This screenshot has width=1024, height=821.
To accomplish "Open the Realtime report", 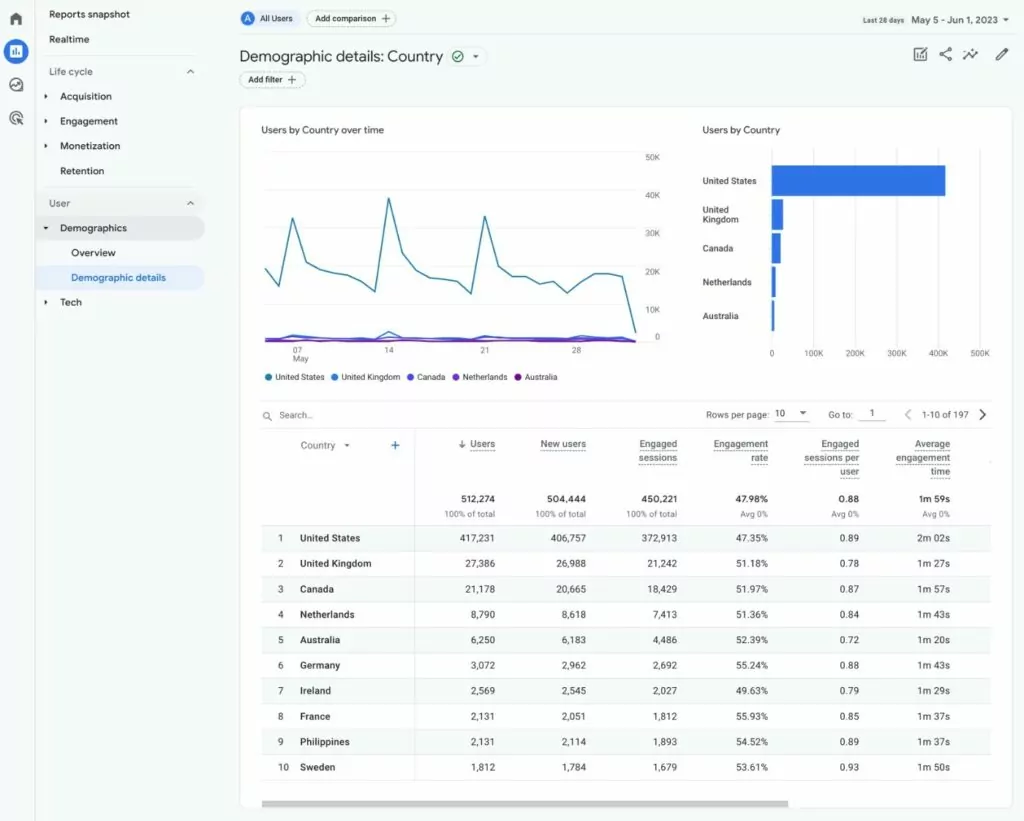I will 69,39.
